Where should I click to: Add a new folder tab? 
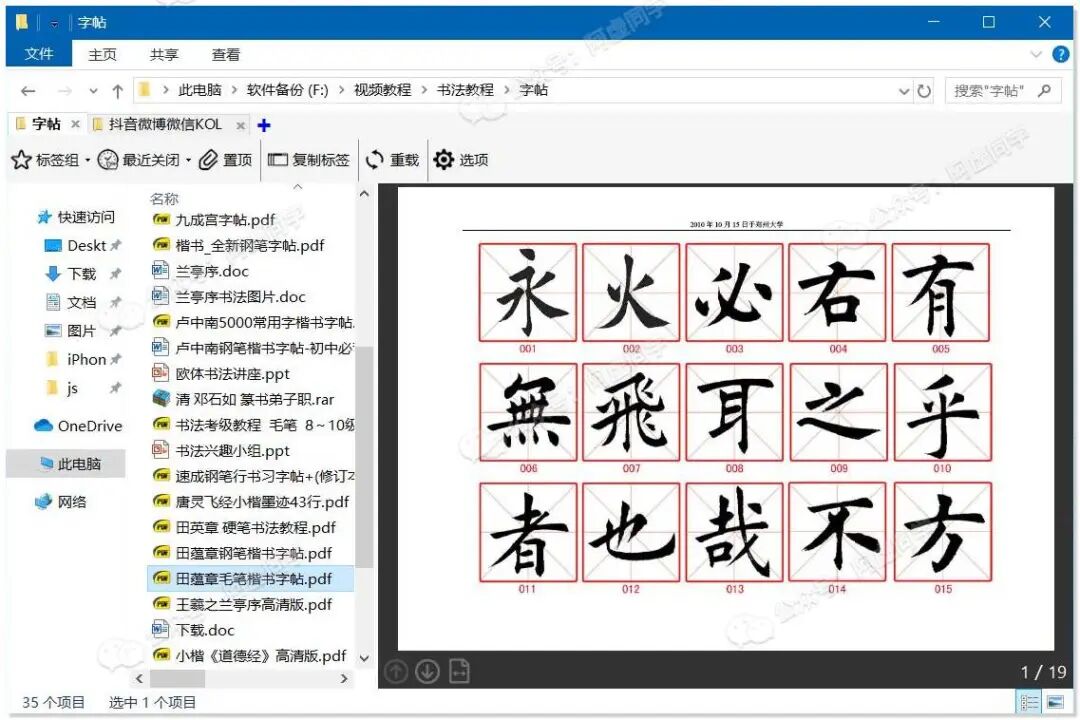264,125
